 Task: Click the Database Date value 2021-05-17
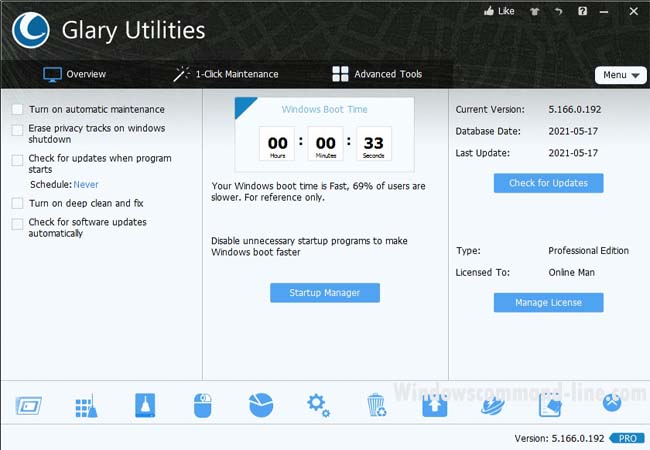click(573, 131)
